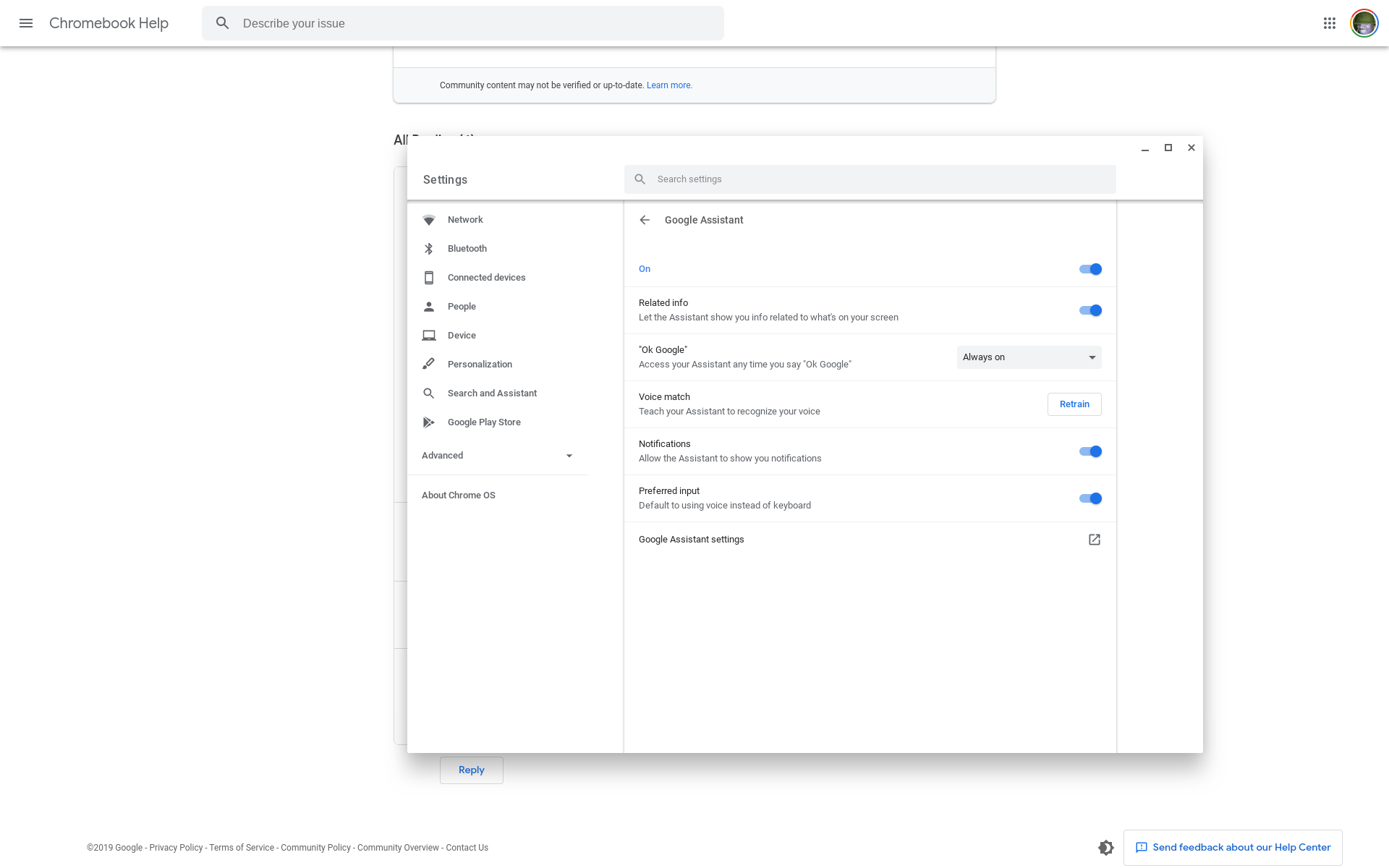Click the Network wifi icon in sidebar
The height and width of the screenshot is (868, 1389).
point(429,220)
